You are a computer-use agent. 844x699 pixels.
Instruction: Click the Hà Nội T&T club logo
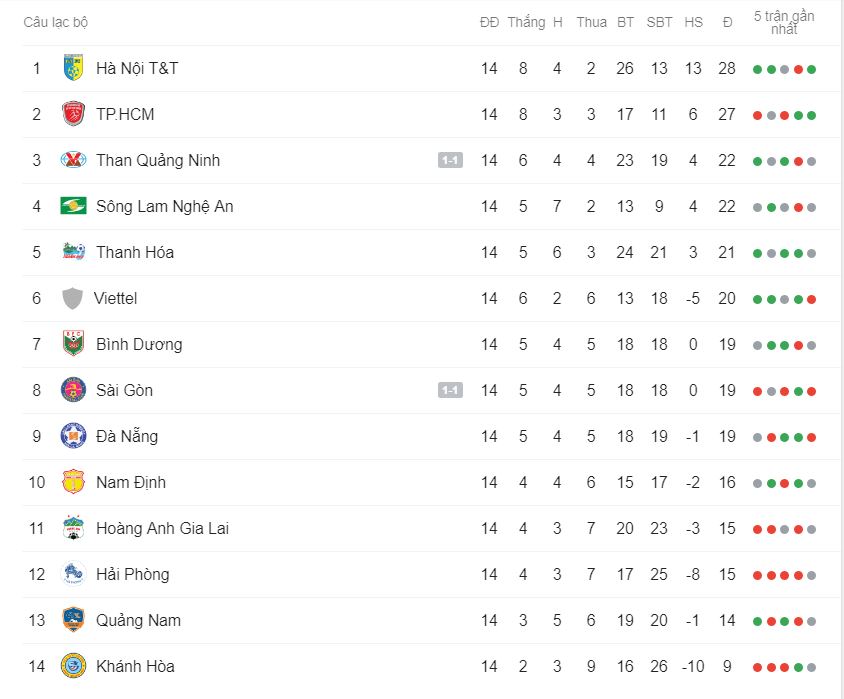click(x=73, y=68)
